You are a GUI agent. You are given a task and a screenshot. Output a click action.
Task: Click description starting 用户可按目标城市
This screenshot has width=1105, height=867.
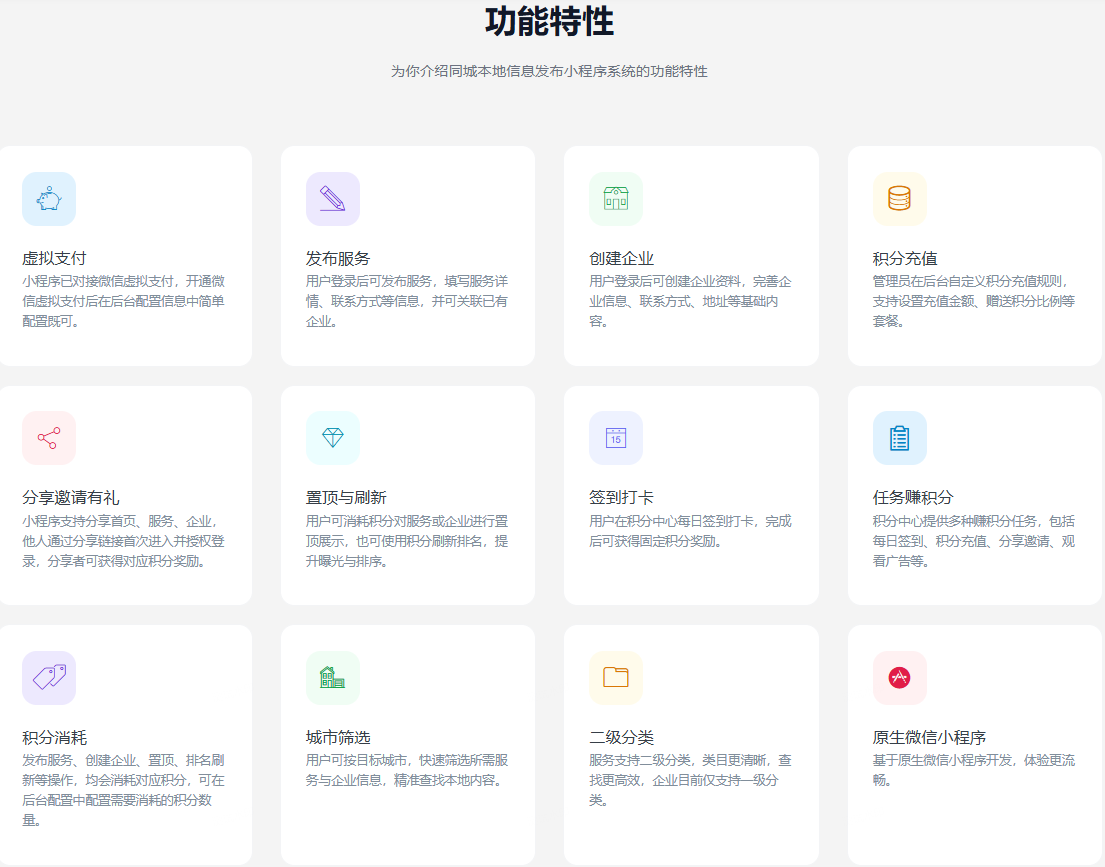coord(407,770)
